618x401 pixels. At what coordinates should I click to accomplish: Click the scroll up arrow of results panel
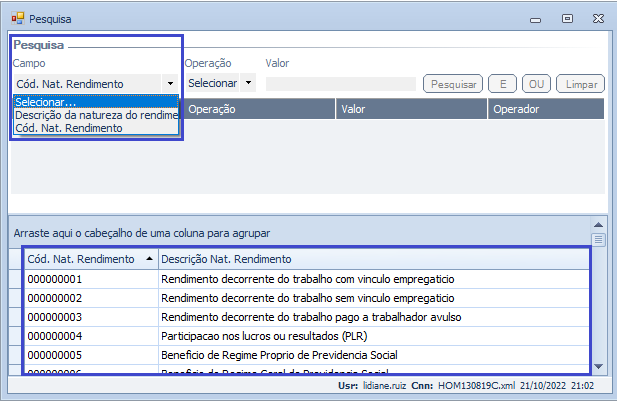599,226
